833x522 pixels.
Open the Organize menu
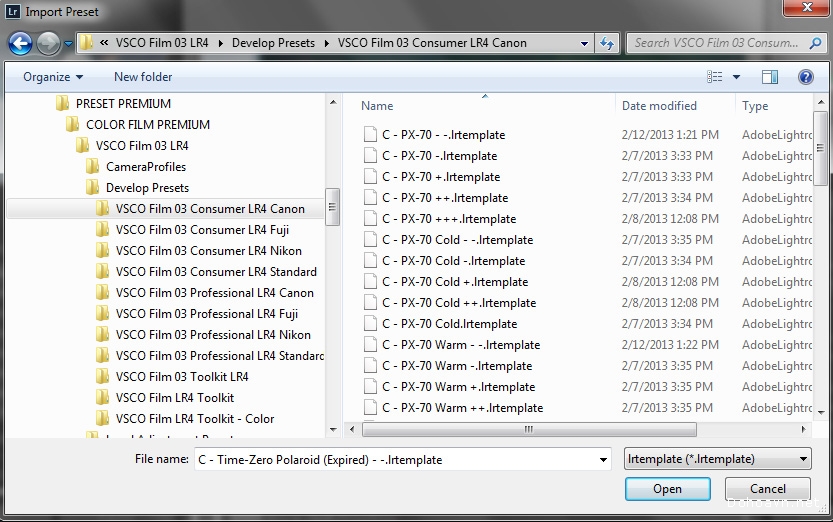[53, 77]
